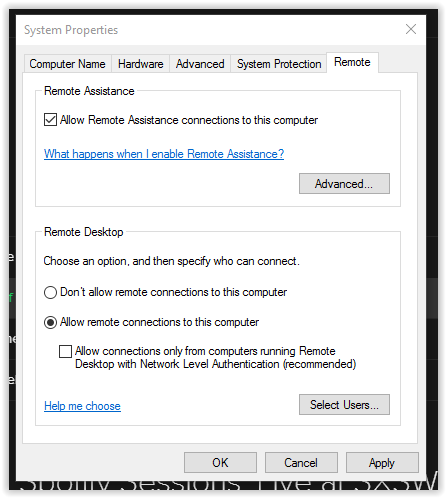Open the Help me choose link
Screen dimensions: 446x498
click(82, 406)
